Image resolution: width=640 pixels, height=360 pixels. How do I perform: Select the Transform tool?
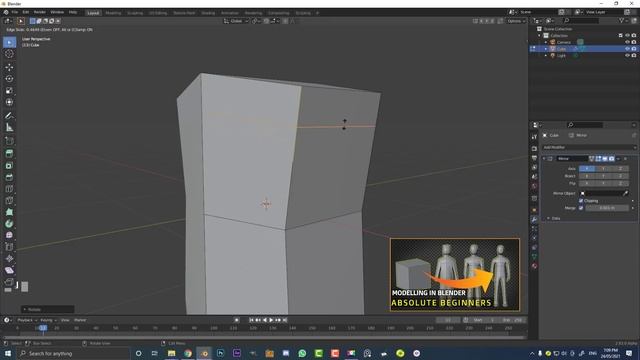9,102
